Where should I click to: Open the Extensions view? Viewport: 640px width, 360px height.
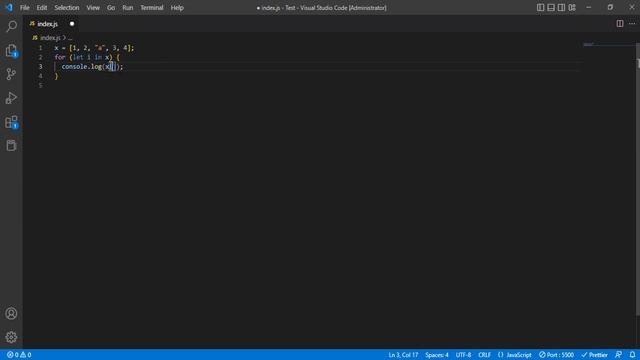[11, 122]
